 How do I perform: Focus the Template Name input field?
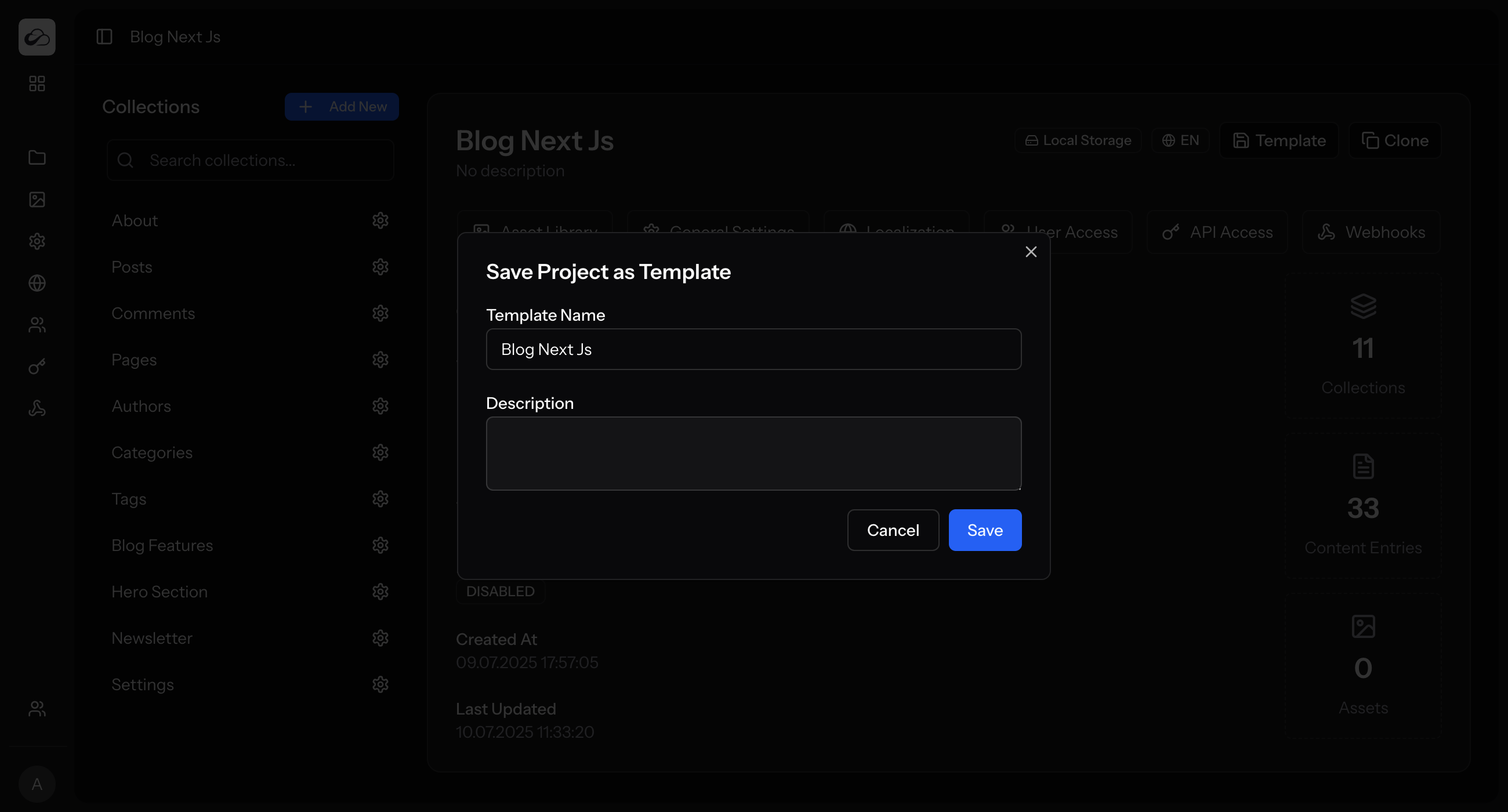coord(753,349)
